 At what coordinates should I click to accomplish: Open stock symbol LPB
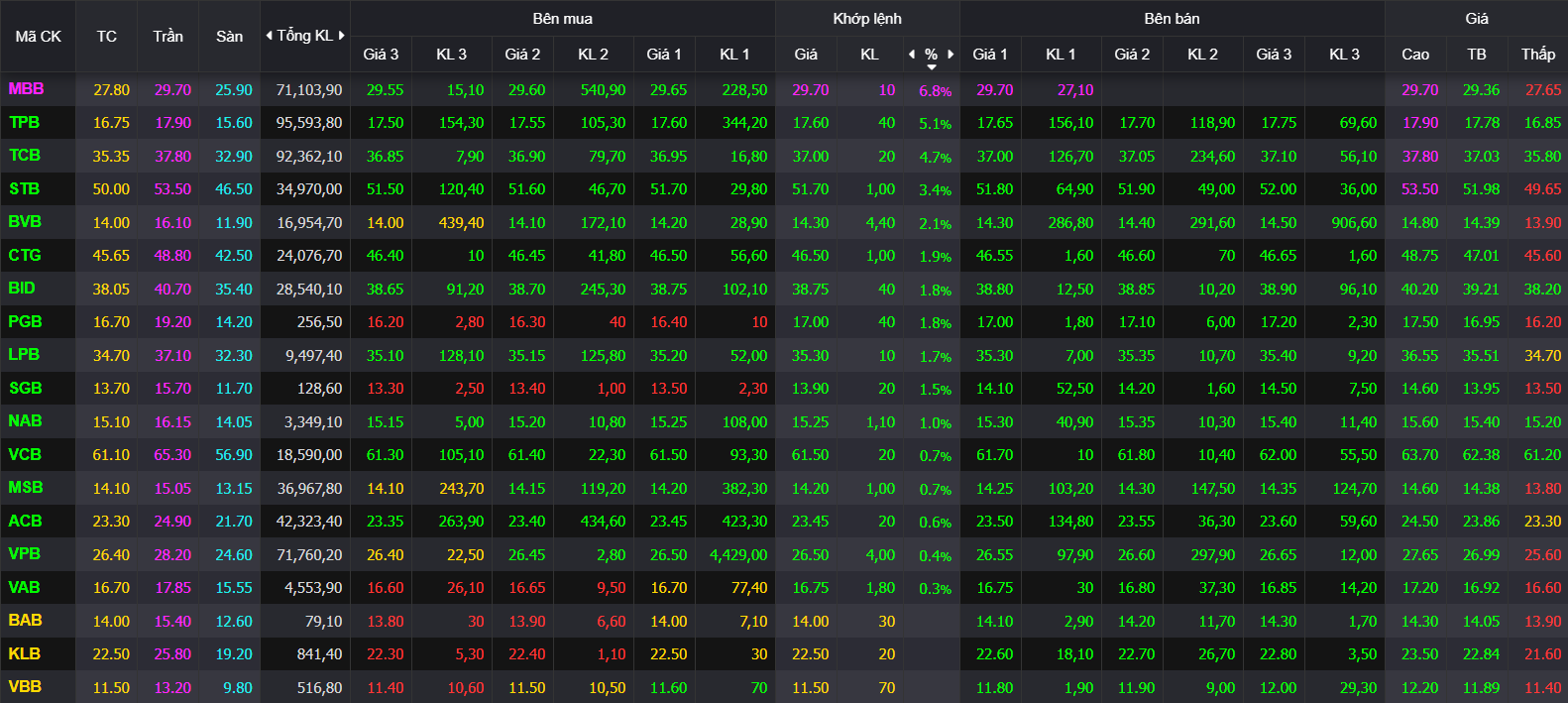(x=24, y=355)
